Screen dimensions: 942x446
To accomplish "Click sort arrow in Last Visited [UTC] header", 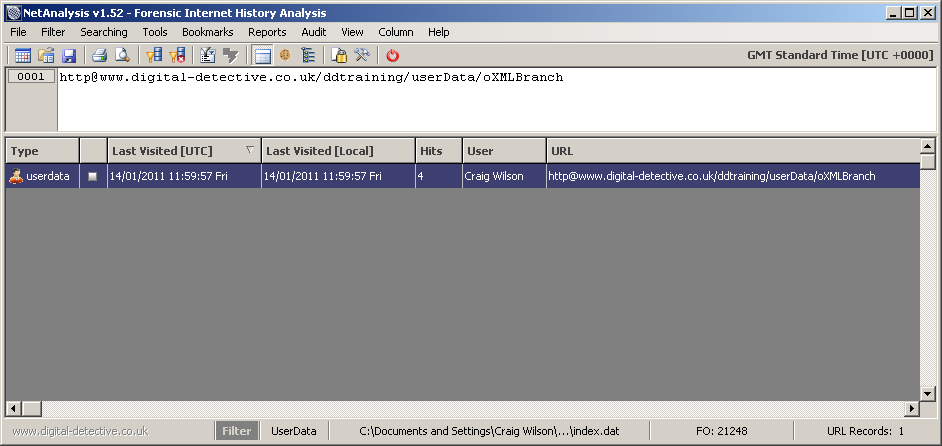I will (250, 150).
